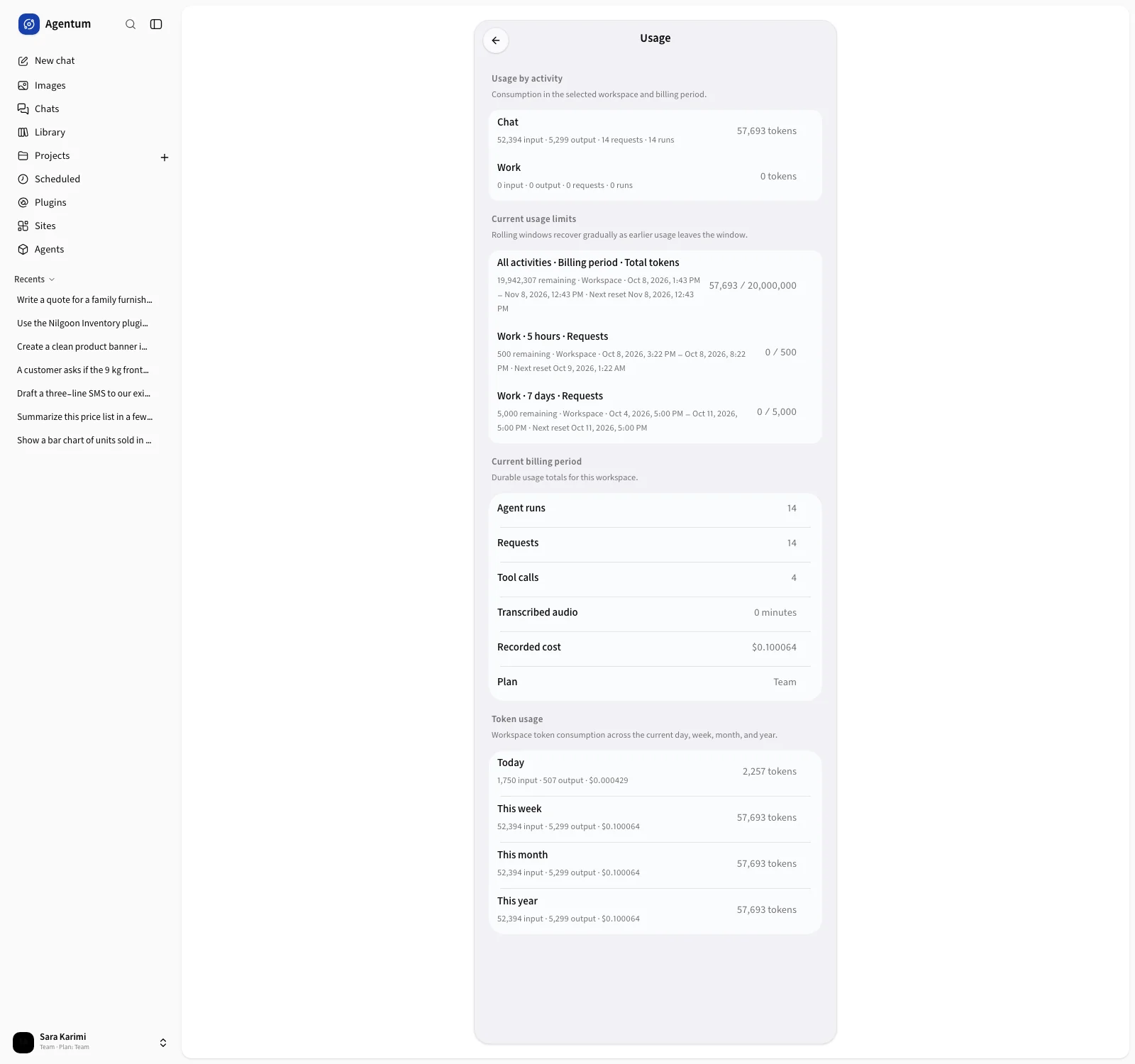Click the Chats bubble icon

(23, 109)
